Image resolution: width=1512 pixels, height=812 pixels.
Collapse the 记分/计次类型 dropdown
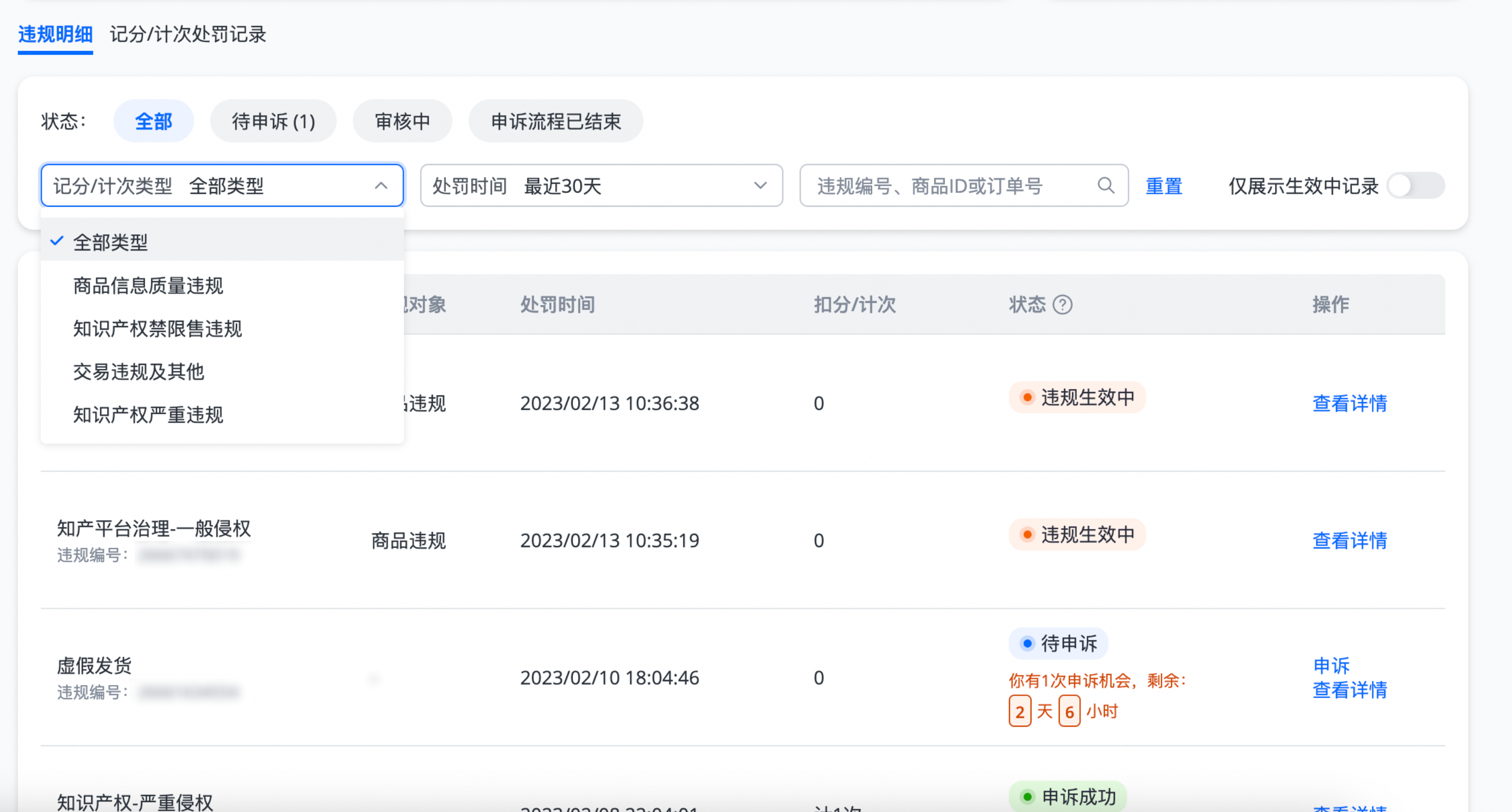coord(222,185)
